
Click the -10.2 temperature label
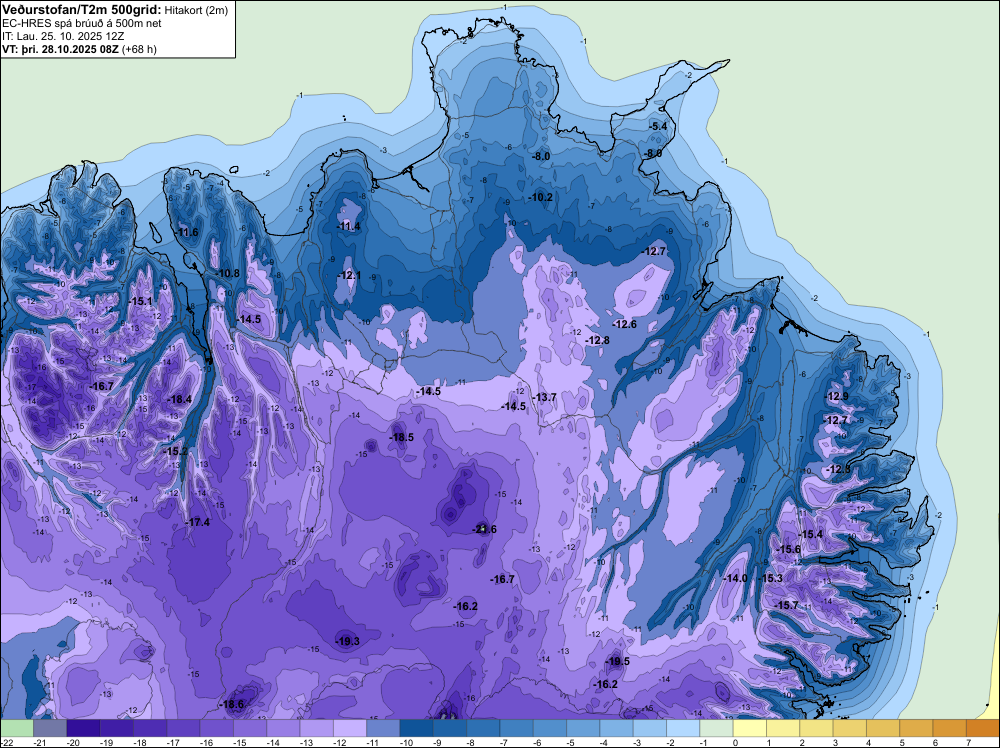click(x=540, y=198)
